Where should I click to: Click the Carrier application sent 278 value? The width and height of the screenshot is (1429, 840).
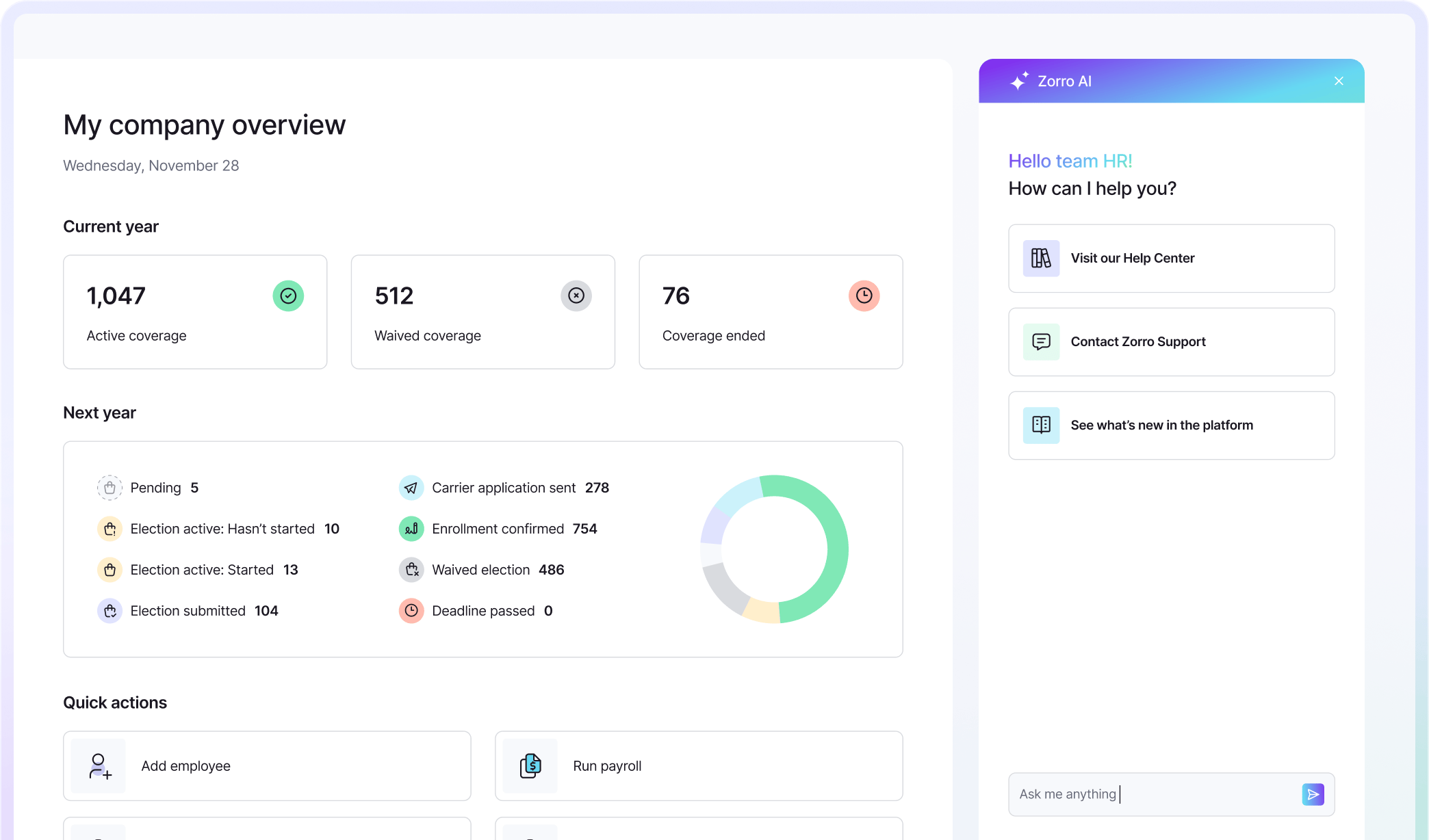click(597, 488)
